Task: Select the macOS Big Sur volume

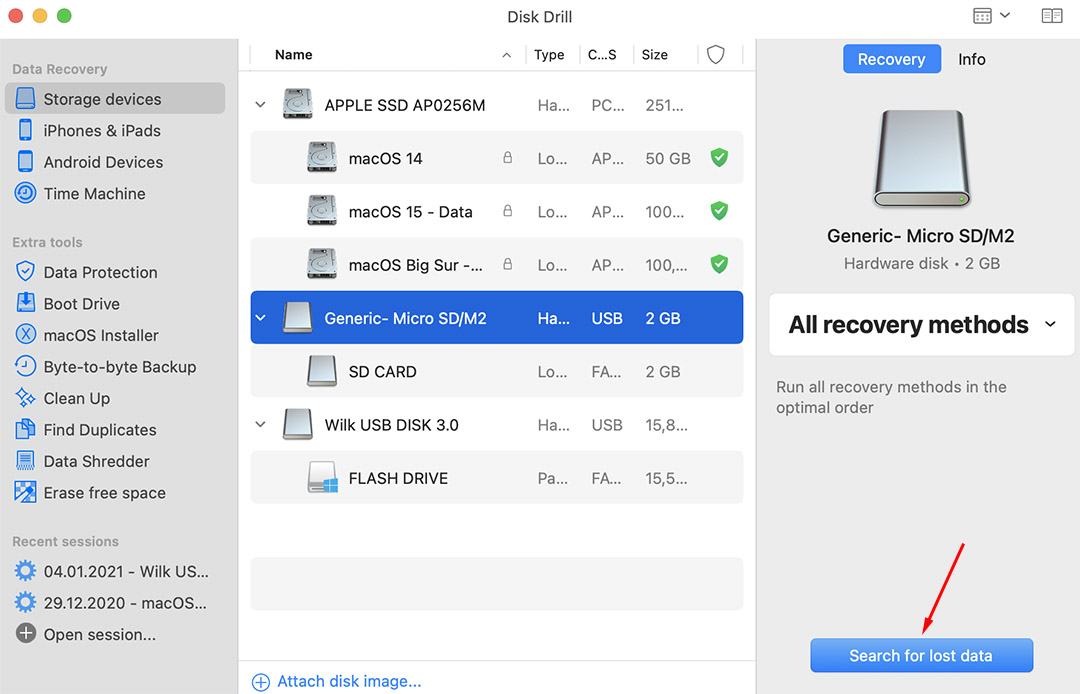Action: 497,264
